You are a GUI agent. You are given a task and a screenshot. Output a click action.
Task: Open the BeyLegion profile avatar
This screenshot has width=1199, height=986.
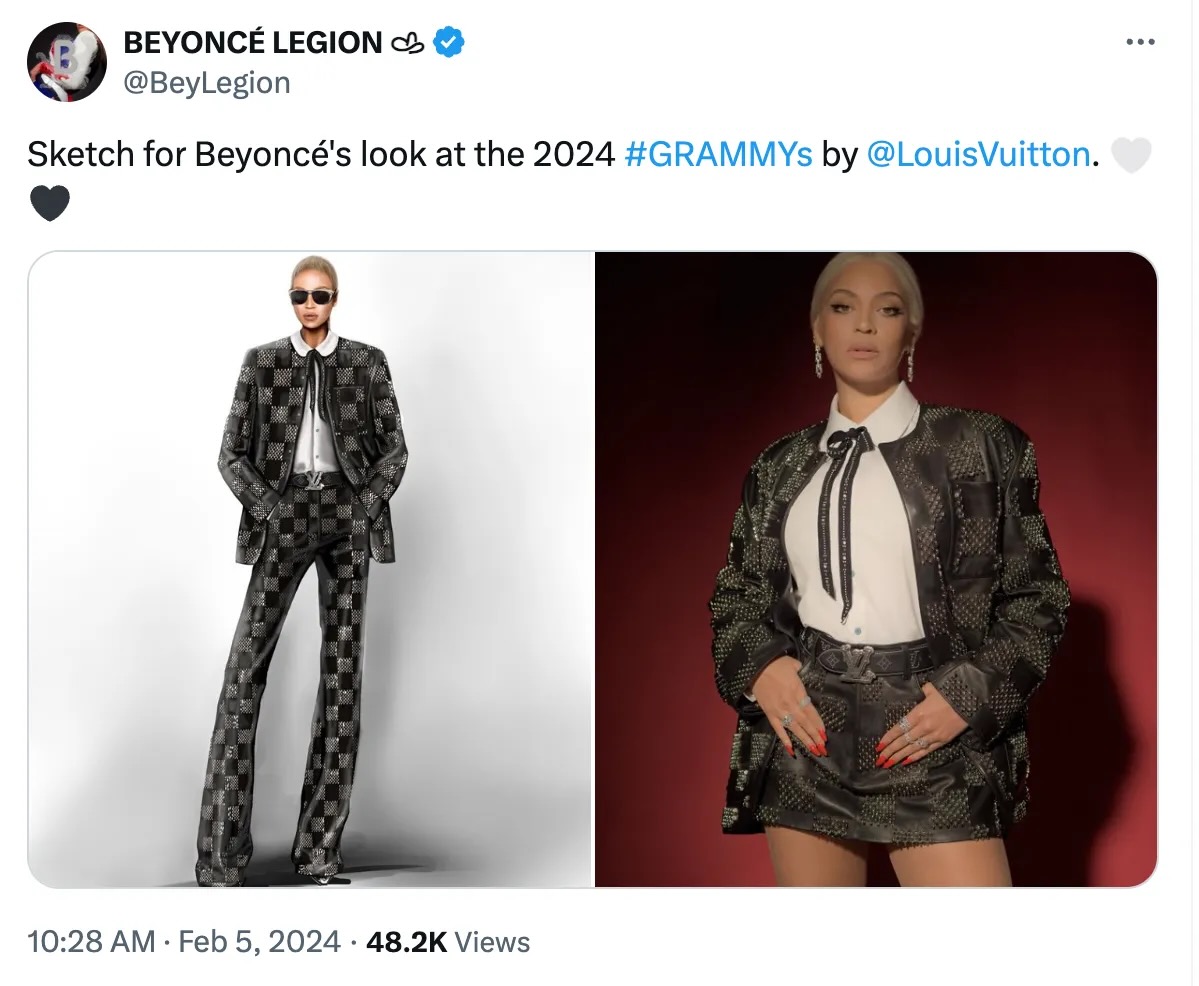coord(66,61)
